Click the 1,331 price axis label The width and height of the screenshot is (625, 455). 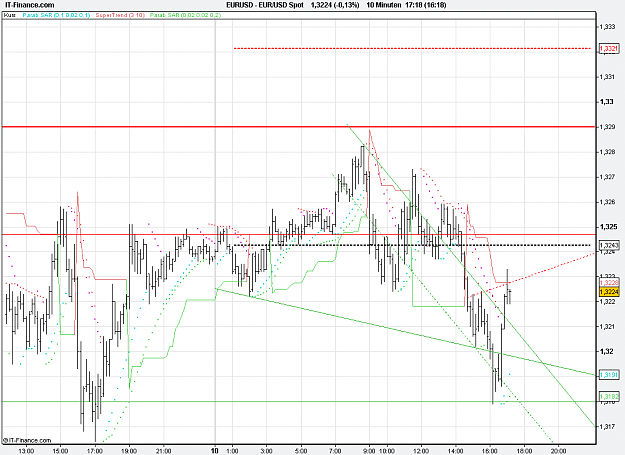click(x=607, y=76)
